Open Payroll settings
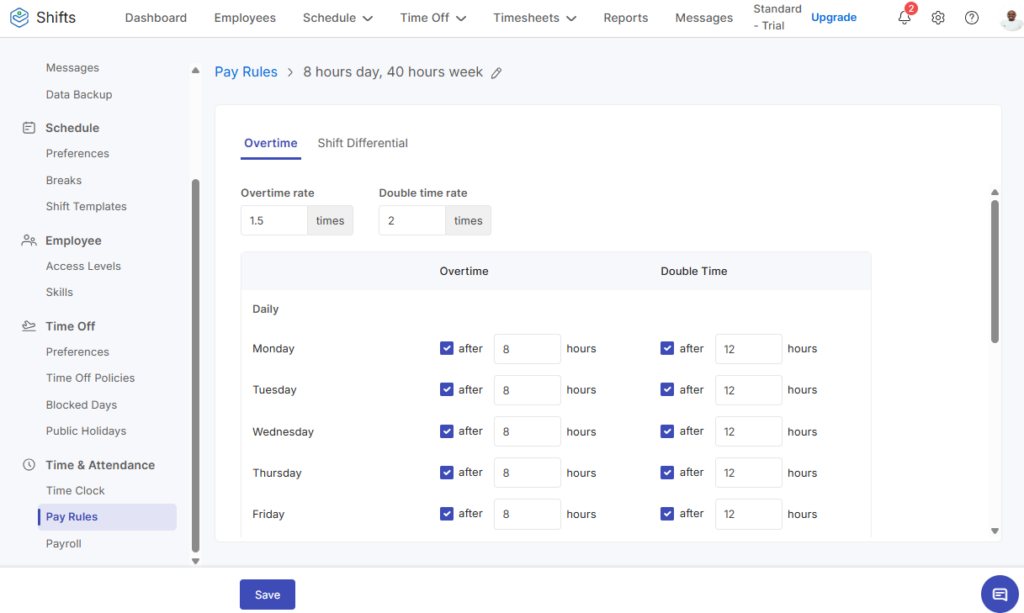 point(63,544)
